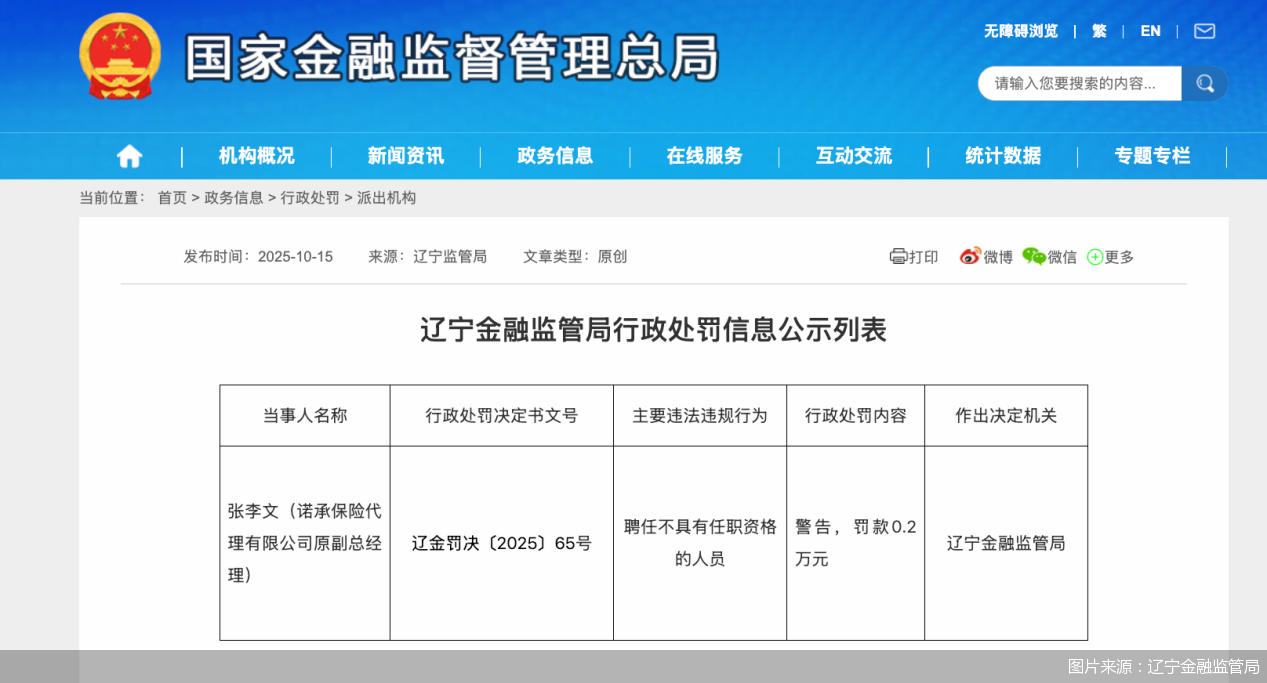Share via the Weibo icon
The height and width of the screenshot is (683, 1267).
970,256
